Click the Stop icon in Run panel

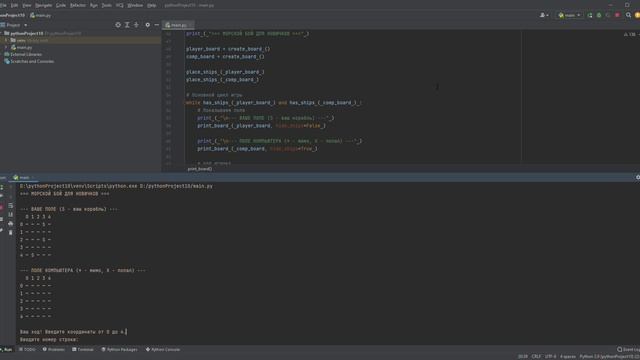point(2,208)
